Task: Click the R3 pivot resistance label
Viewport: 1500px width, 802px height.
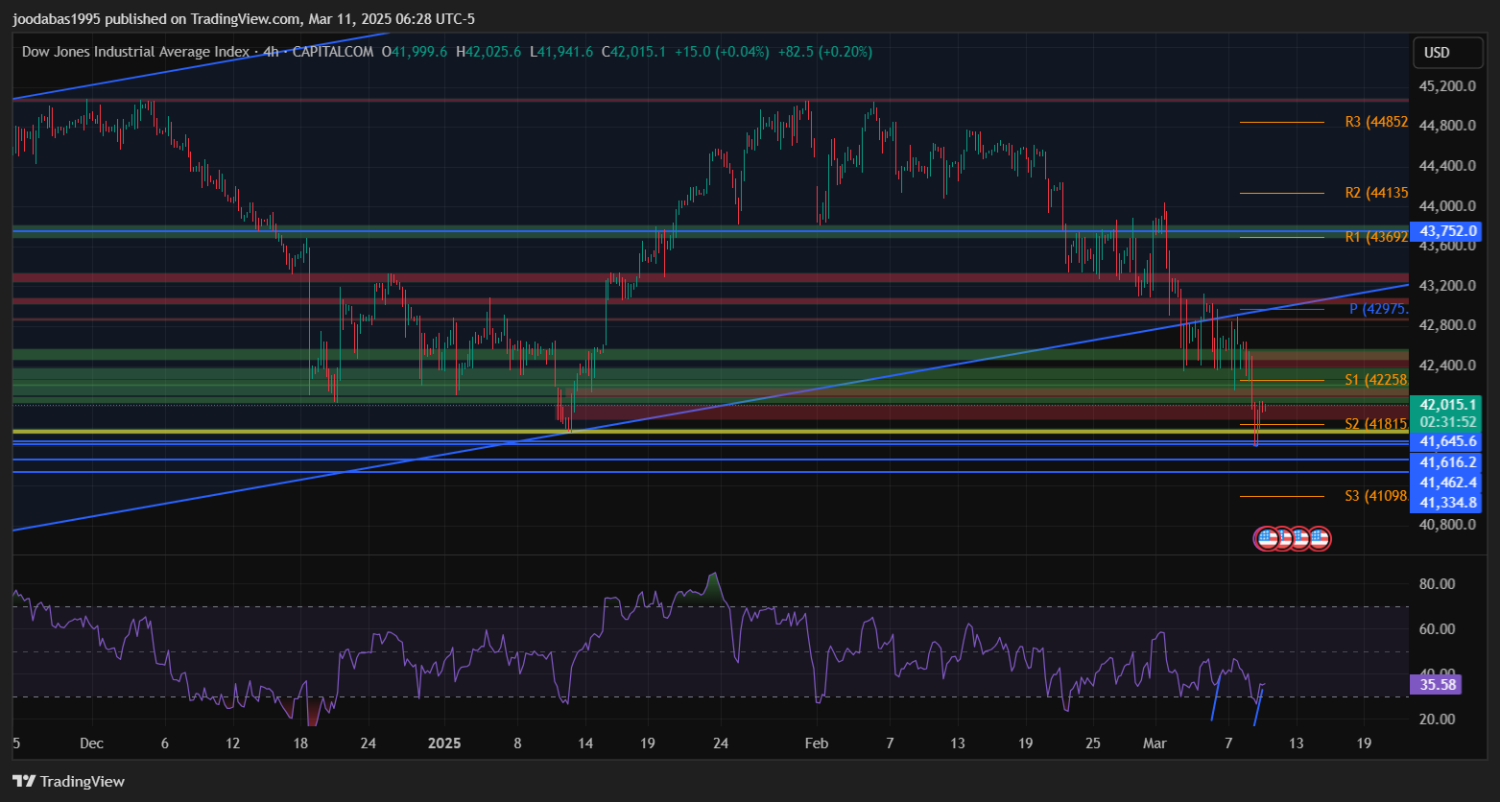Action: [1376, 122]
